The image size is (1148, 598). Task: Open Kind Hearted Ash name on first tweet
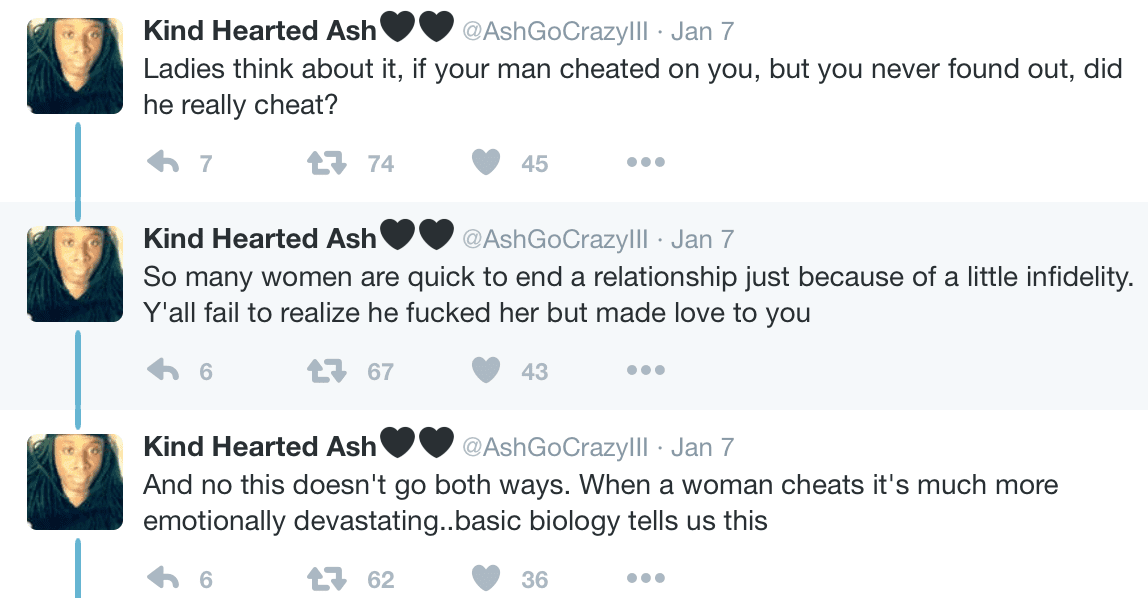point(260,31)
